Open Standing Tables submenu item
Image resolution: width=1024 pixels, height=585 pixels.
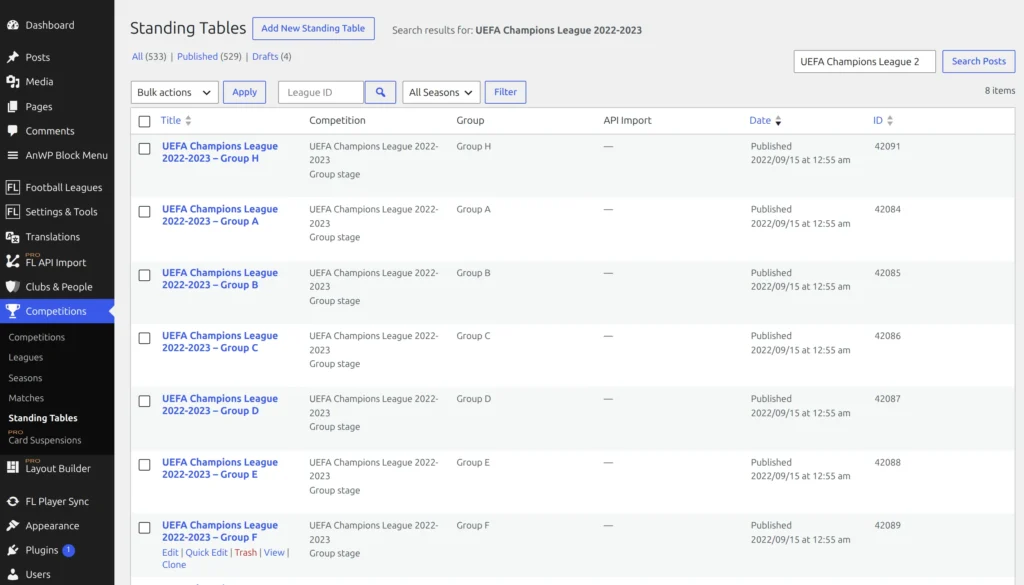[42, 418]
